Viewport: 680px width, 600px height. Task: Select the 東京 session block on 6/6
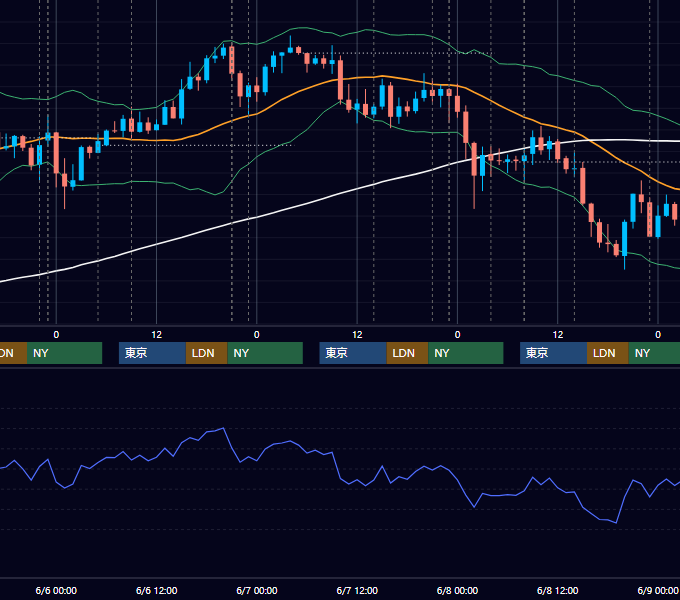(152, 353)
